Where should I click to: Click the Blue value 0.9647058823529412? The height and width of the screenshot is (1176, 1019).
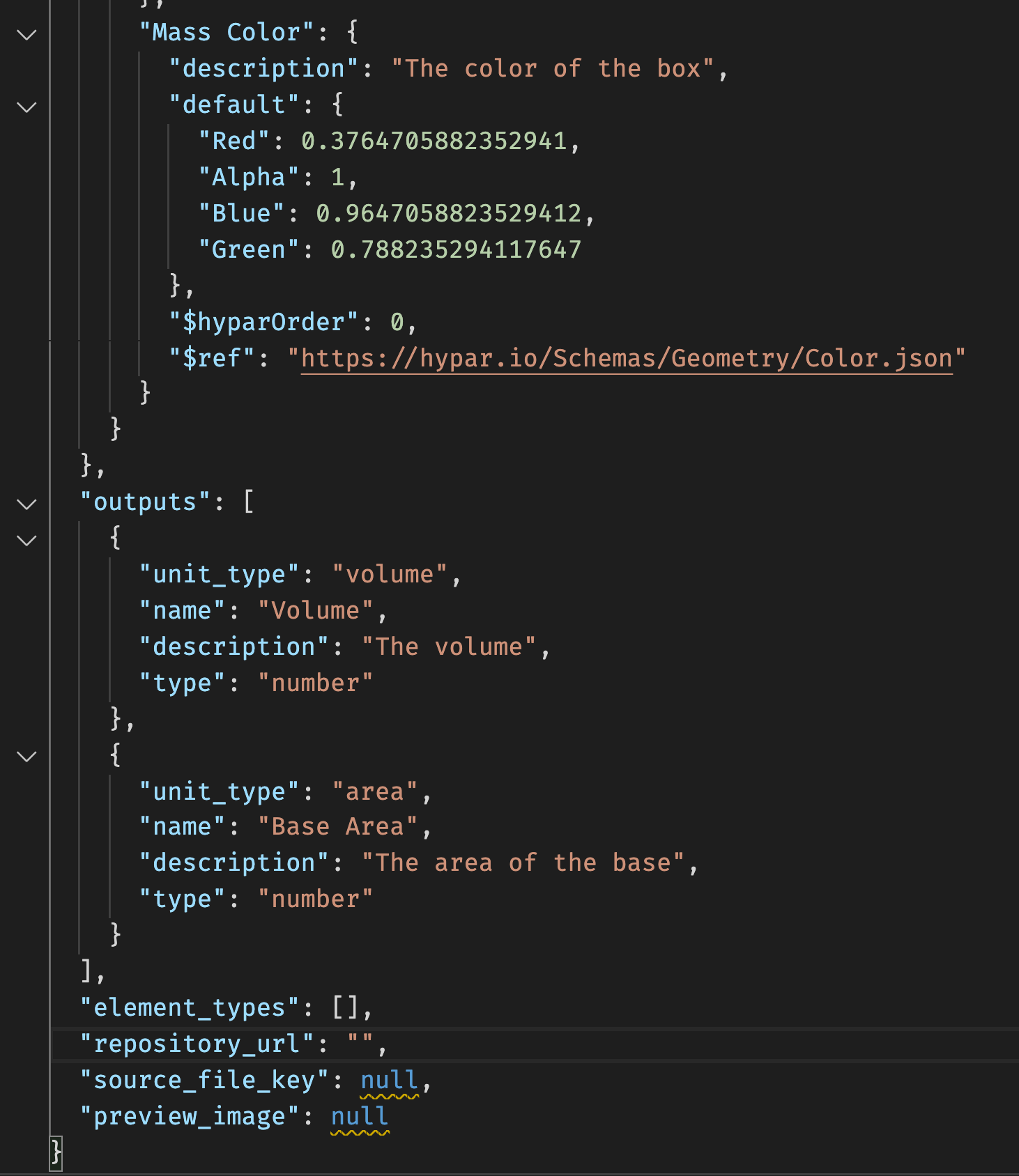(x=448, y=213)
